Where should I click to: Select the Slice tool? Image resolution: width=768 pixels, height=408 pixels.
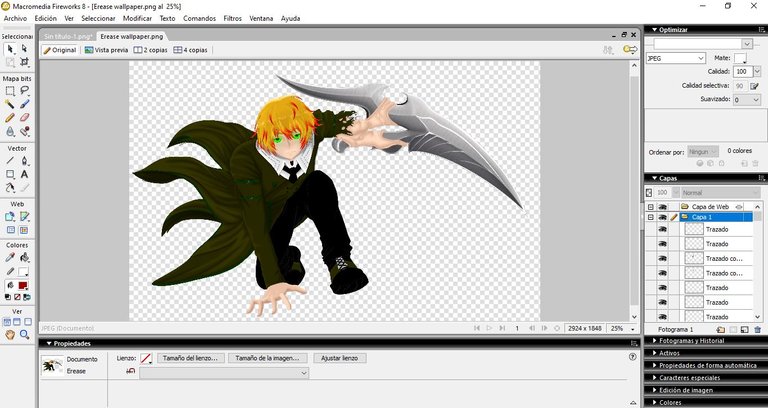point(24,216)
